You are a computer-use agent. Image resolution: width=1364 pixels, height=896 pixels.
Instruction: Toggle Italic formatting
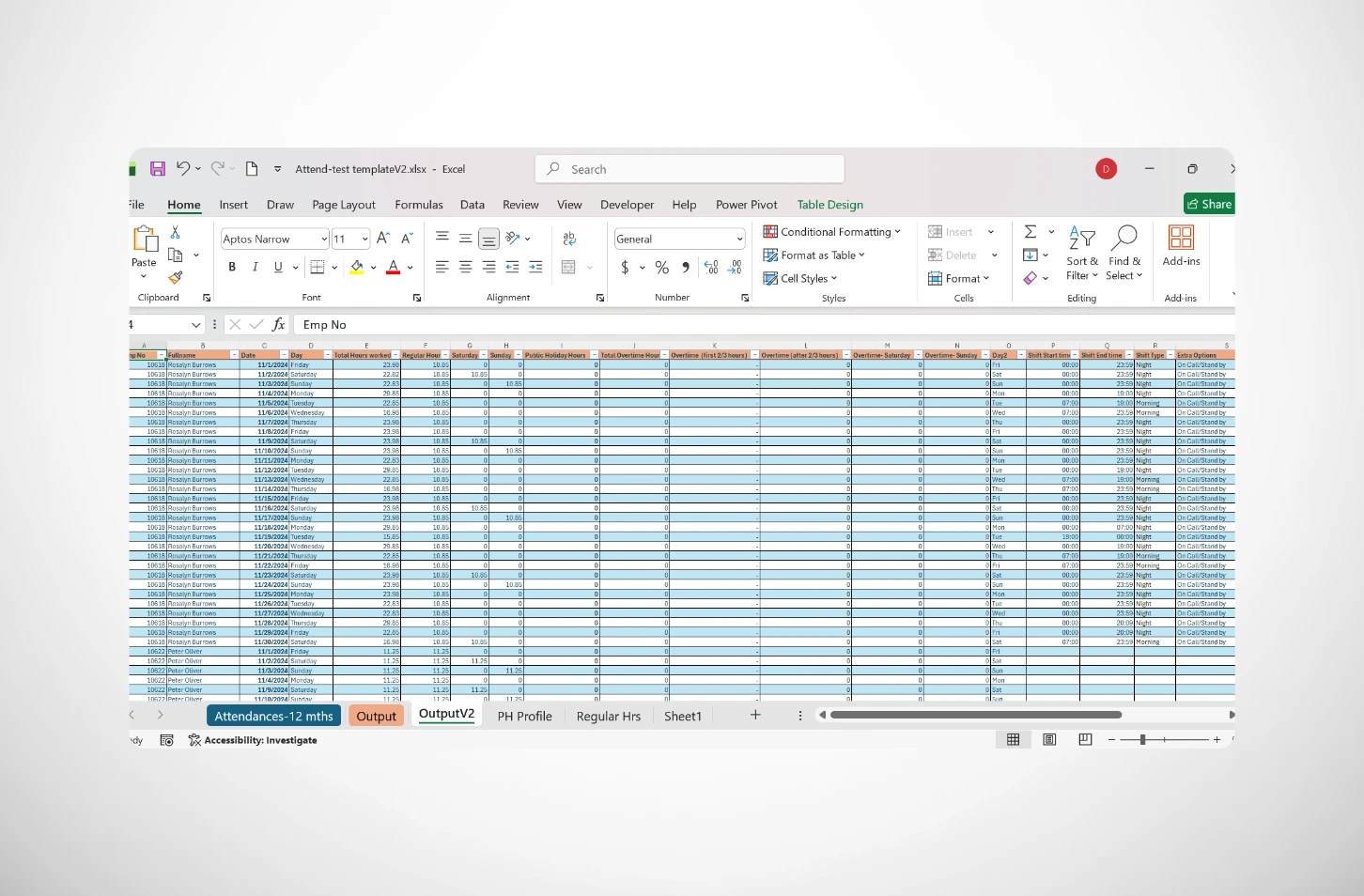coord(255,267)
